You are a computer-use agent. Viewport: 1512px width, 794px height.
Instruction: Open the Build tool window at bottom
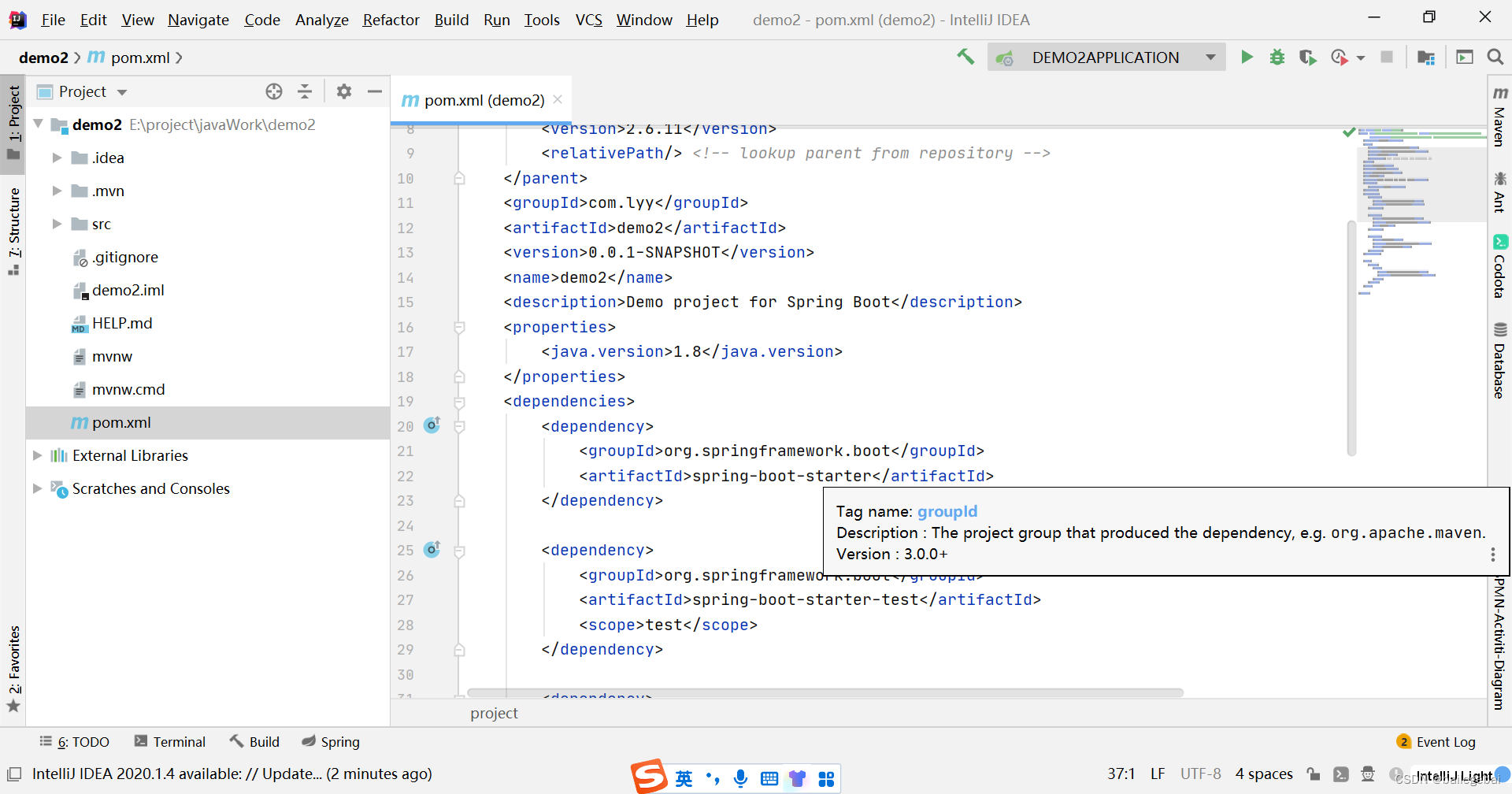pyautogui.click(x=254, y=742)
